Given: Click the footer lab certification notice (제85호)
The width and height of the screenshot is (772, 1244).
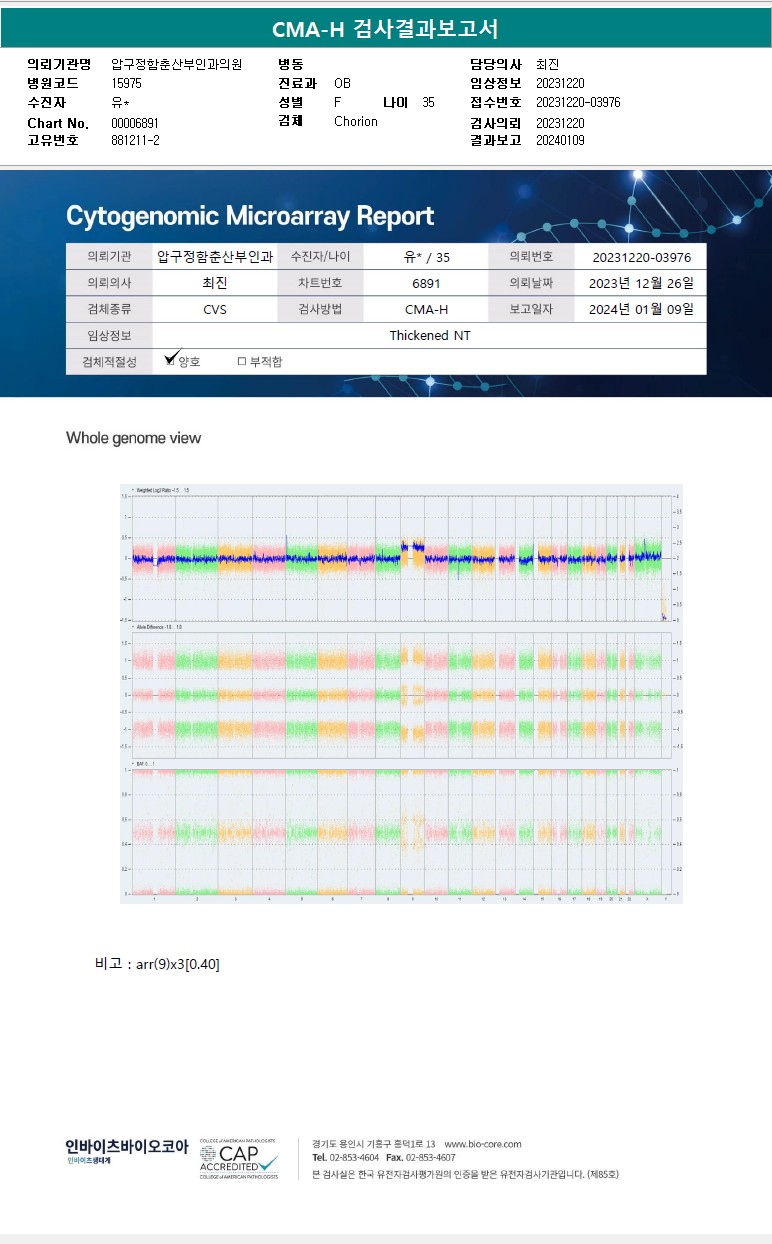Looking at the screenshot, I should click(x=466, y=1174).
